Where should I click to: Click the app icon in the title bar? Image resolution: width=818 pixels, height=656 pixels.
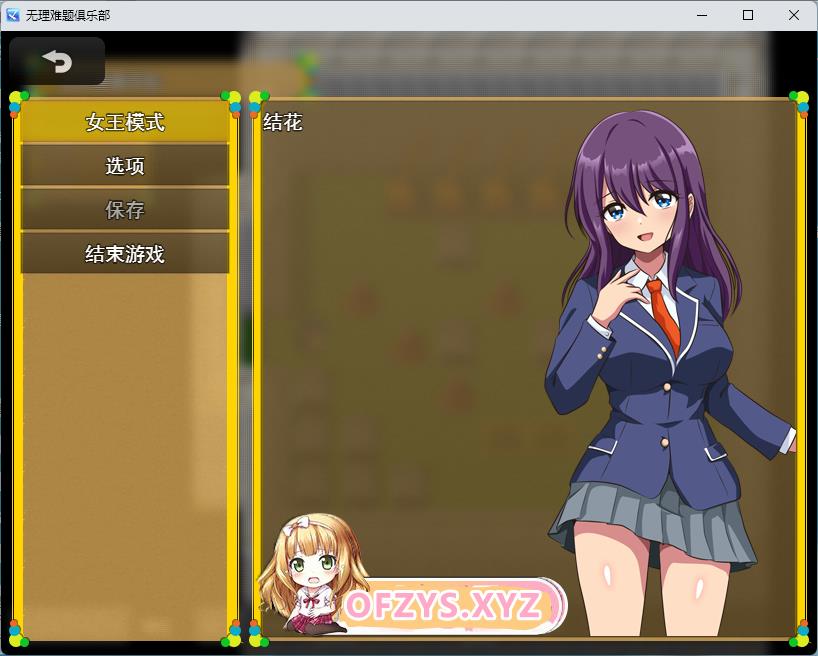tap(13, 15)
